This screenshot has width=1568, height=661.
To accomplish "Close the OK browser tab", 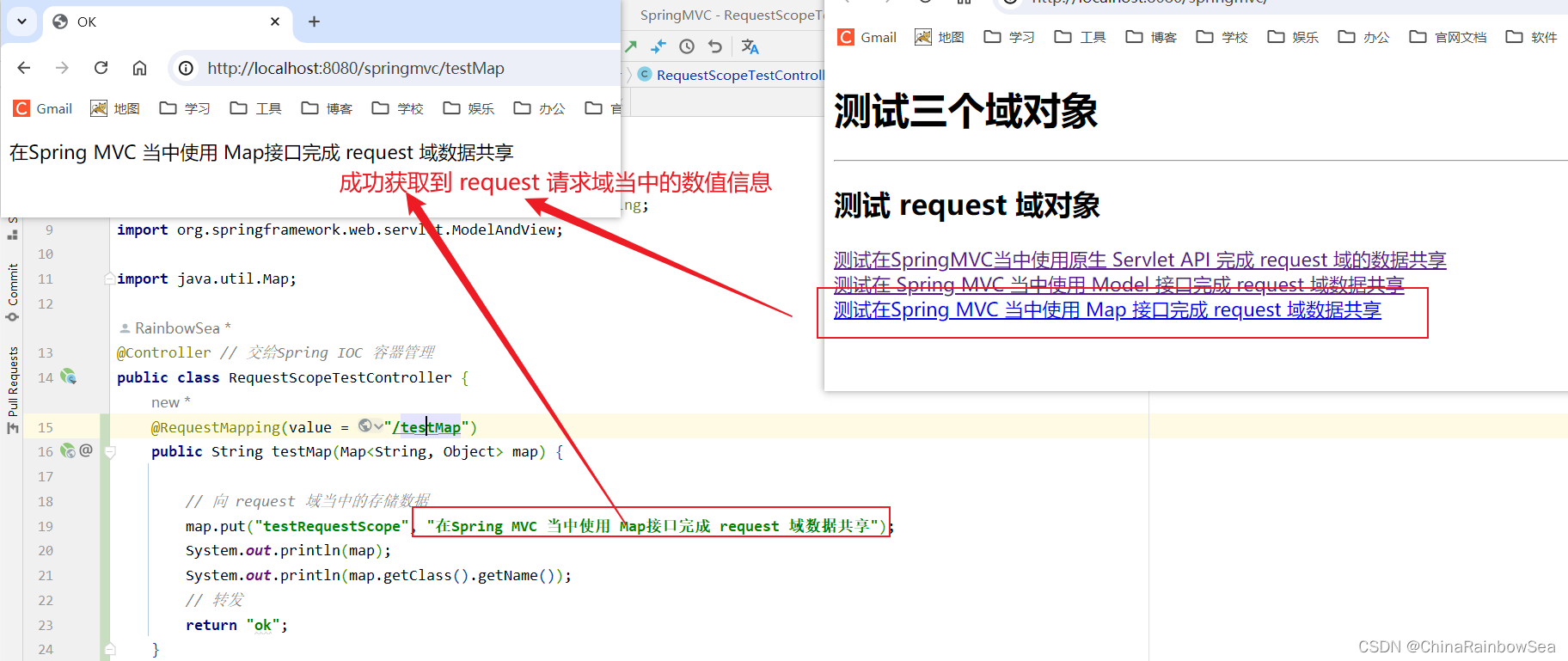I will click(x=275, y=21).
